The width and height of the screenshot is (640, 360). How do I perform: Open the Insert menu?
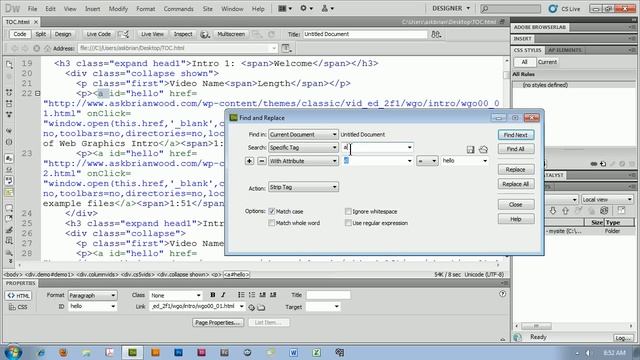pos(92,9)
